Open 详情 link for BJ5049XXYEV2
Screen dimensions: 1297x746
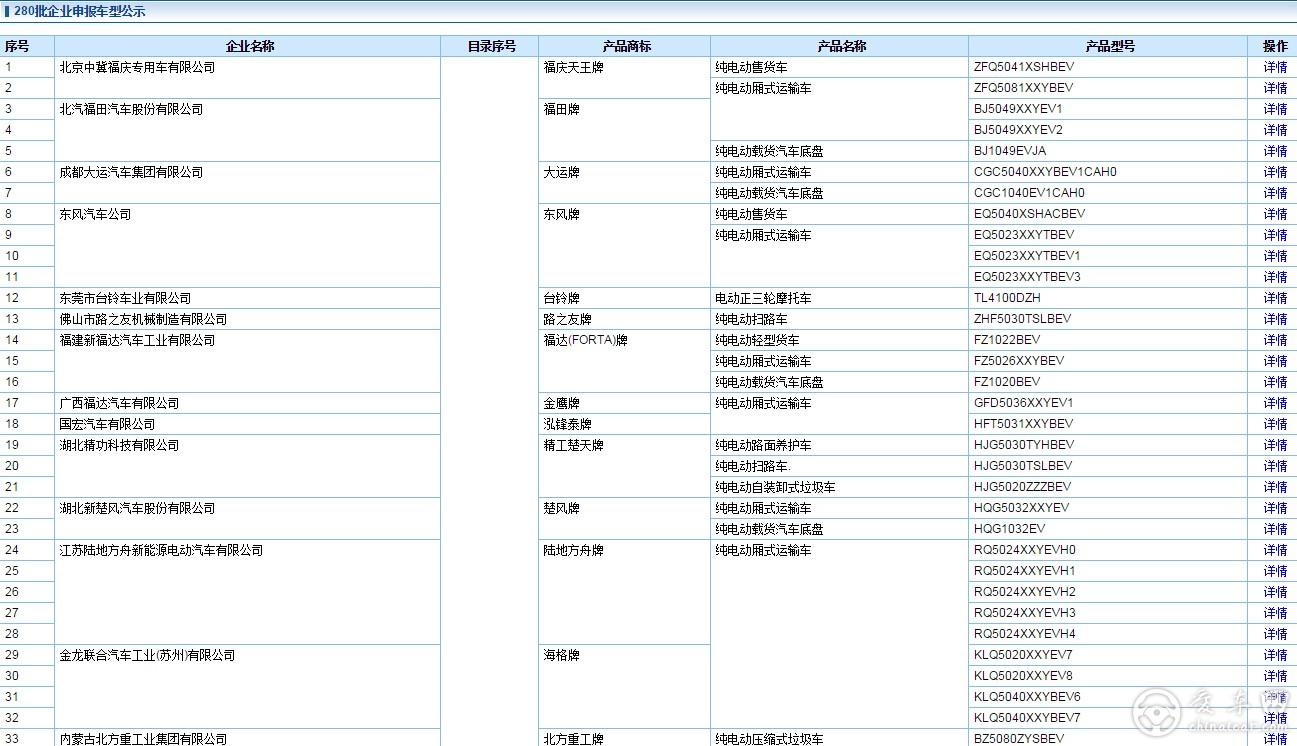click(x=1275, y=131)
